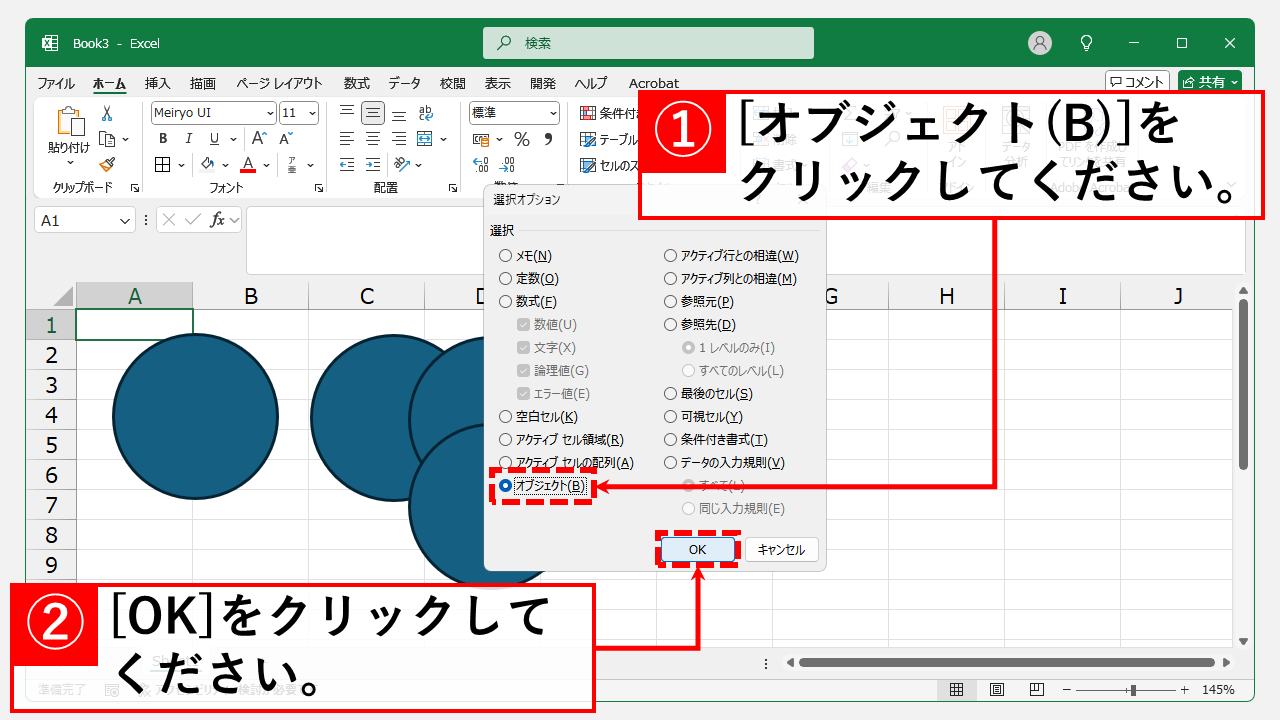Apply the red Font Color A
Screen dimensions: 1280x720
pyautogui.click(x=248, y=164)
